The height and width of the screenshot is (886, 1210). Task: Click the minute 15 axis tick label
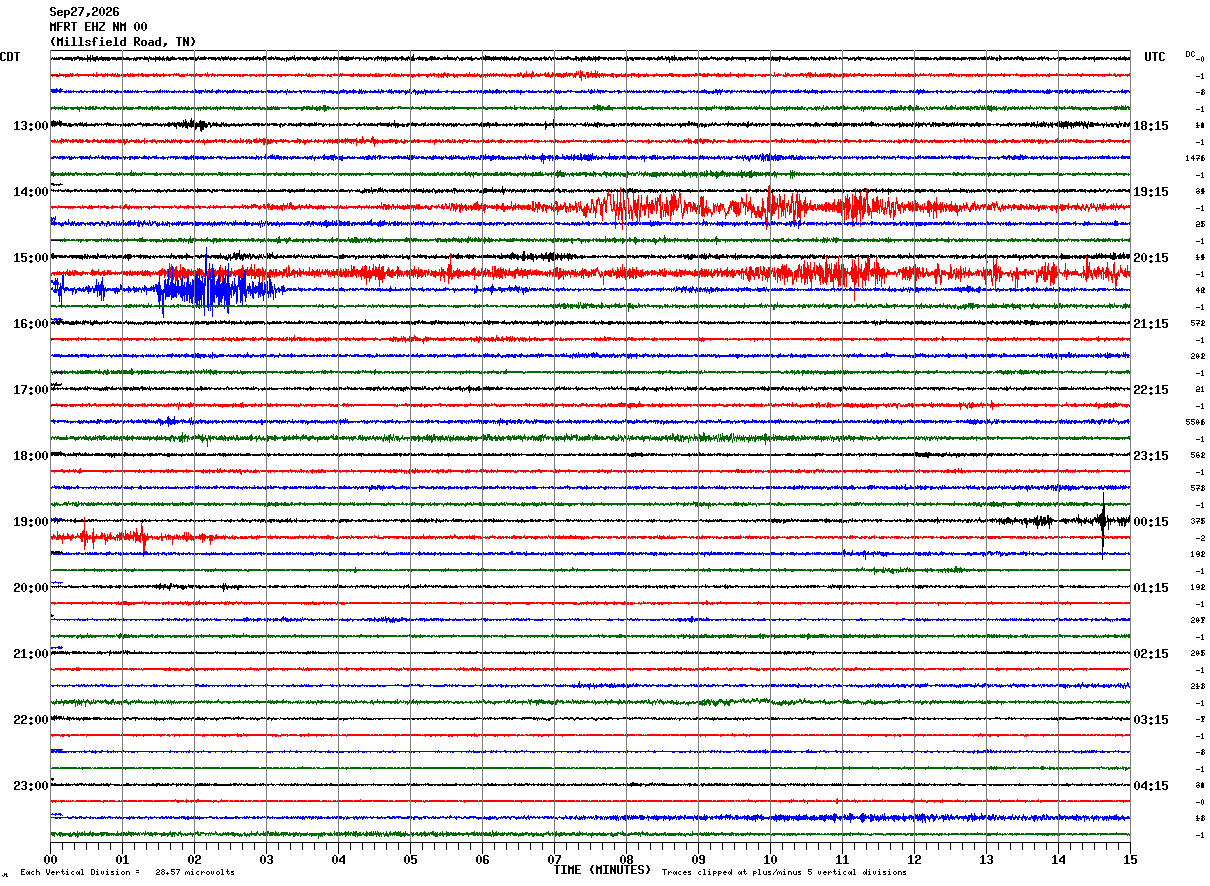(x=1130, y=859)
